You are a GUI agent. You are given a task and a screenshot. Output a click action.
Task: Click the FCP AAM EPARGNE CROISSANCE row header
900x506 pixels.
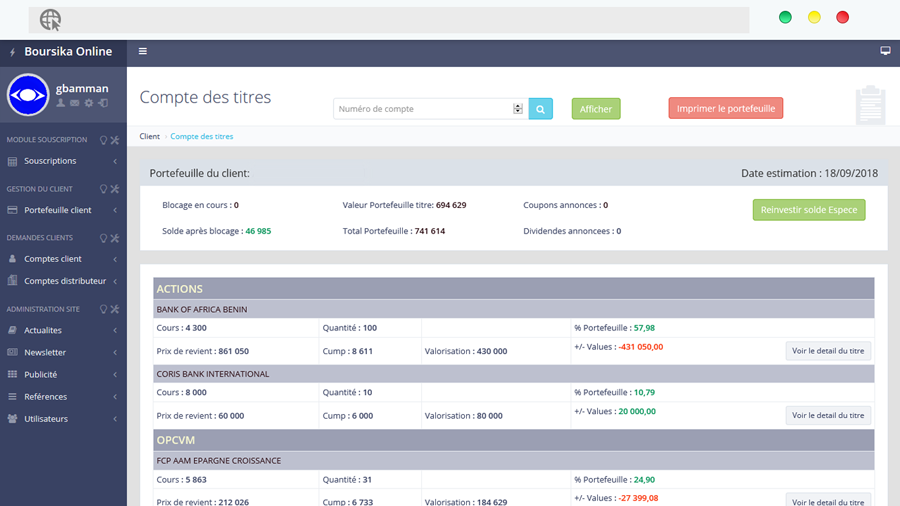coord(514,461)
